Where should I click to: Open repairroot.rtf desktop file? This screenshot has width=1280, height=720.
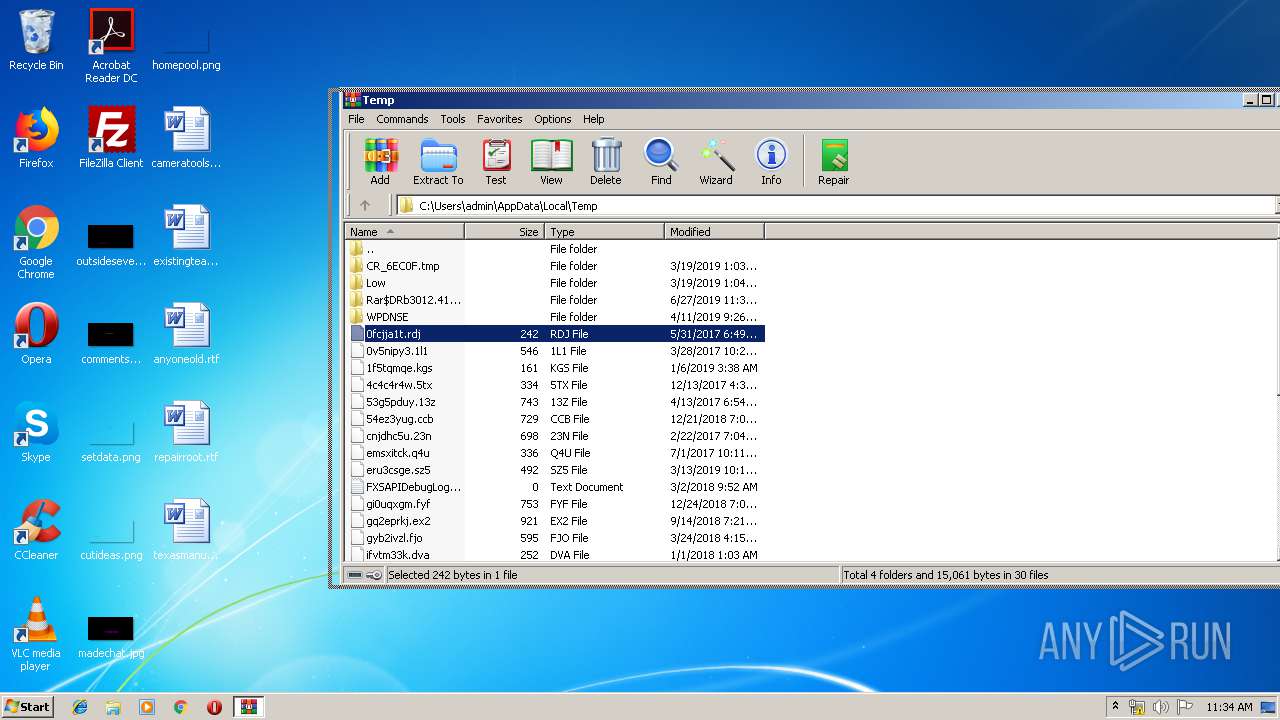[x=186, y=432]
